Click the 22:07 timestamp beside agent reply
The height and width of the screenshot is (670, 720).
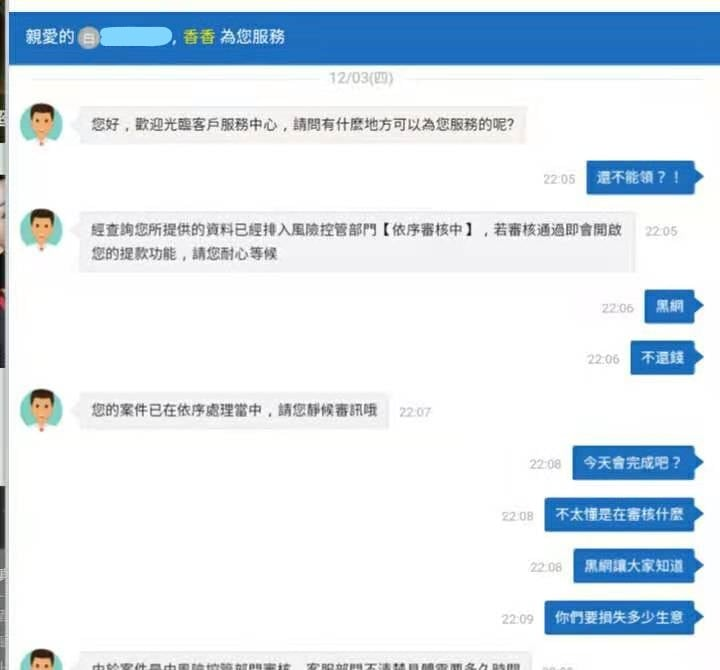tap(415, 412)
